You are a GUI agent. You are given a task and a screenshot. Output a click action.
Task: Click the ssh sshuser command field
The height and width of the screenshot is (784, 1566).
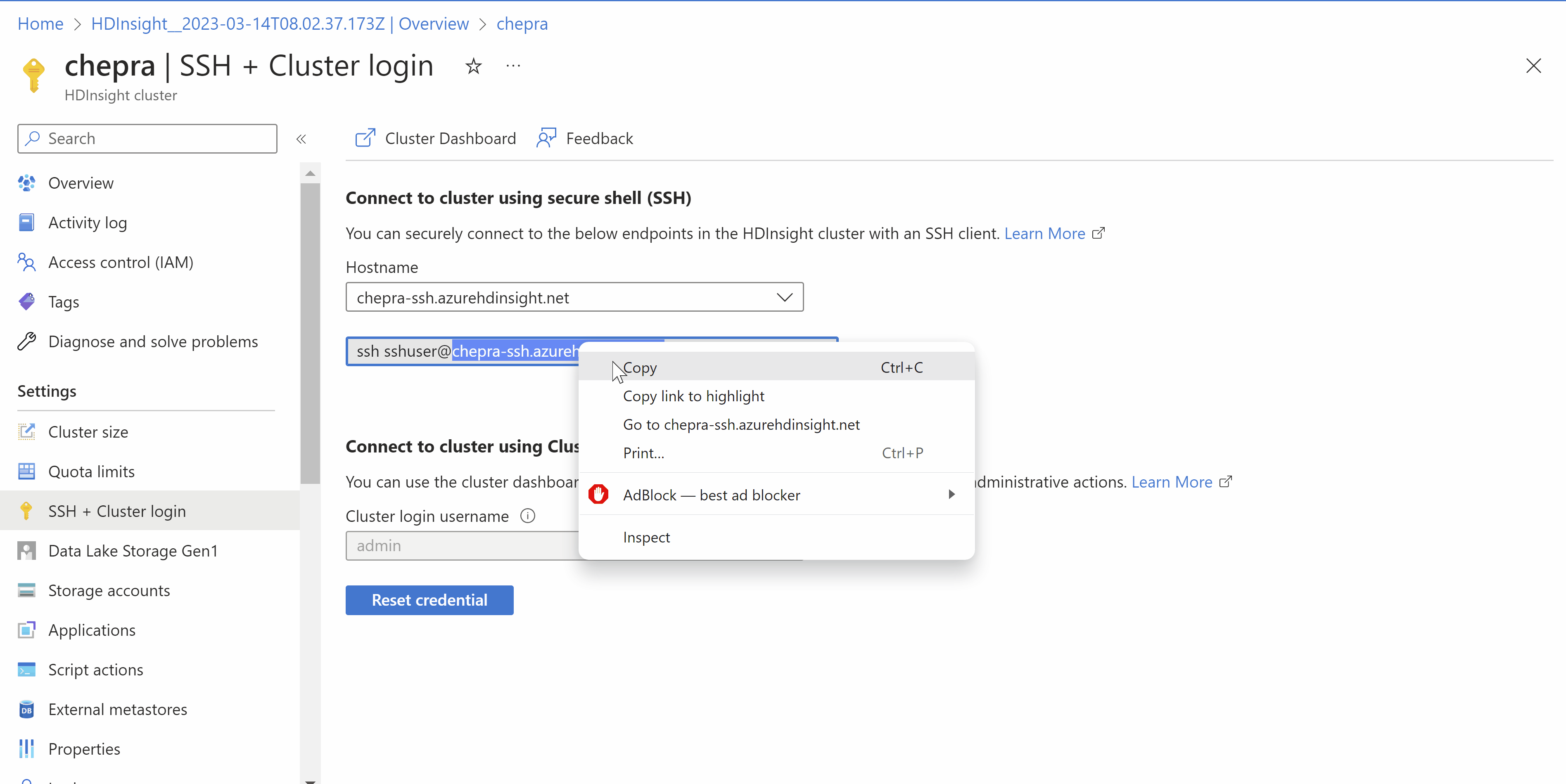(462, 351)
